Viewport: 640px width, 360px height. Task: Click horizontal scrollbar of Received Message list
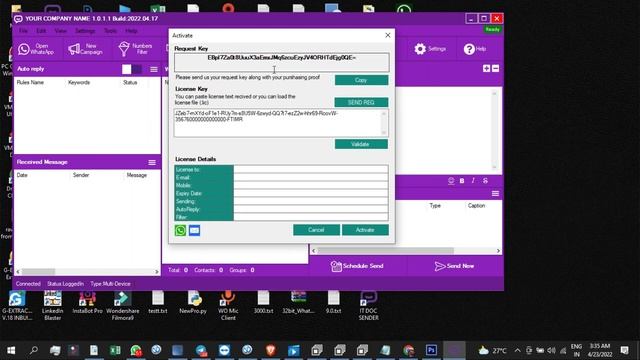(87, 271)
